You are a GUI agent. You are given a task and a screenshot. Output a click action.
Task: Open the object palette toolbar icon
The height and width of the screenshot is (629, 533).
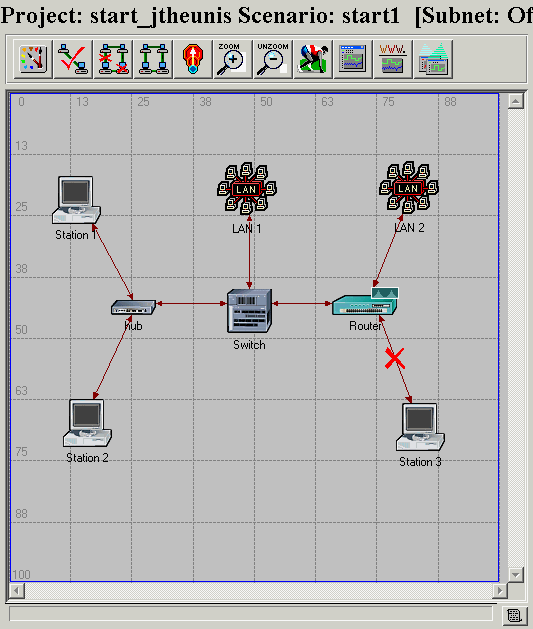click(x=33, y=59)
